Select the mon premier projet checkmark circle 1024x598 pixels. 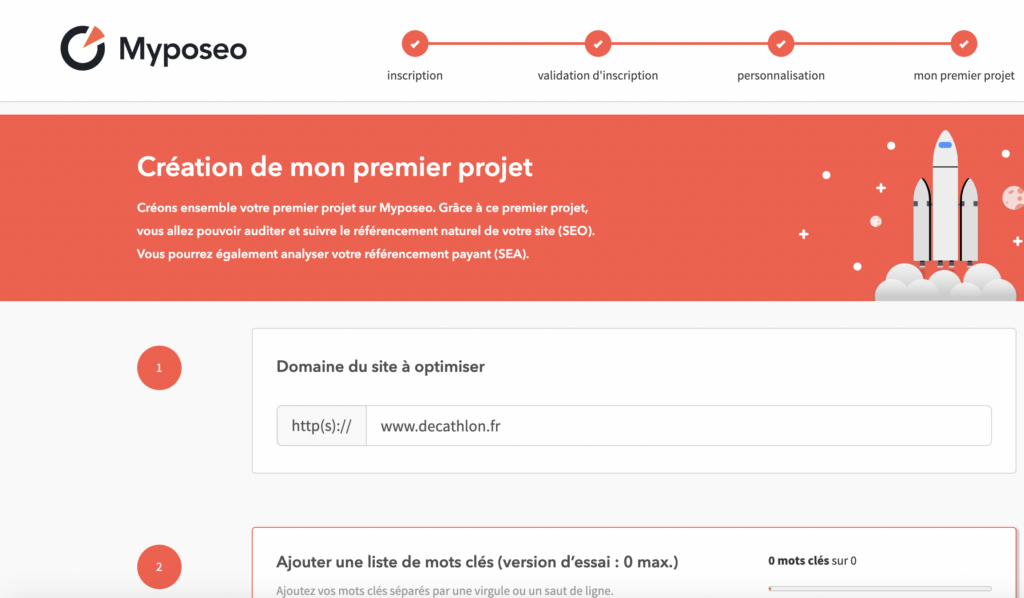pos(964,44)
